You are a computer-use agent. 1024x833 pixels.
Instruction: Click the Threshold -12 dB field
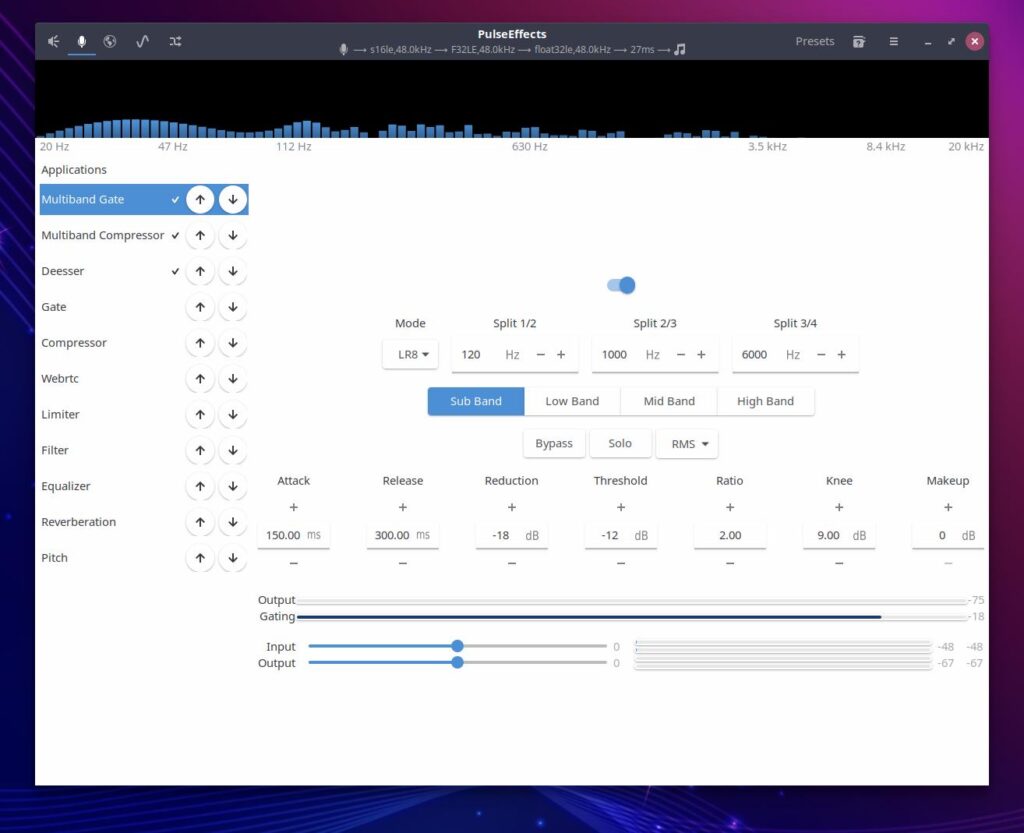pos(621,535)
